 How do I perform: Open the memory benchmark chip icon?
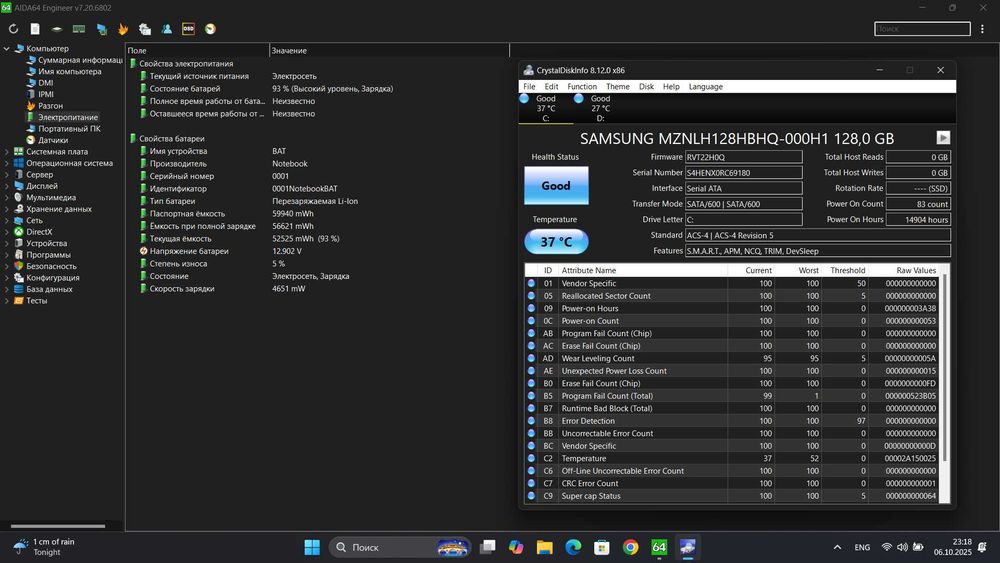(x=79, y=29)
